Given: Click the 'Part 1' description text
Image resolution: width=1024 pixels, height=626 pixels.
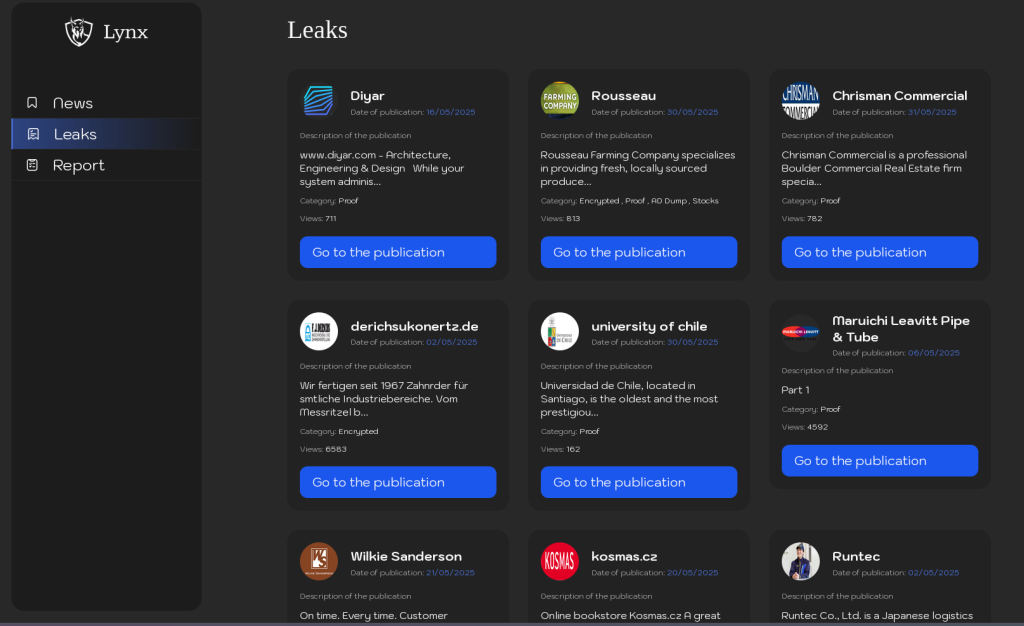Looking at the screenshot, I should tap(795, 390).
